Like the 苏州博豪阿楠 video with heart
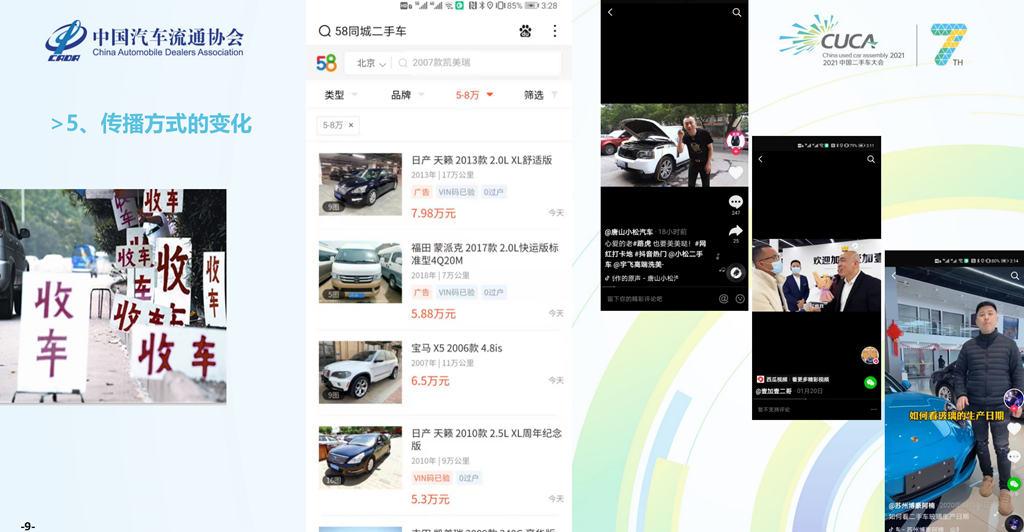Screen dimensions: 1024x532 1014,428
